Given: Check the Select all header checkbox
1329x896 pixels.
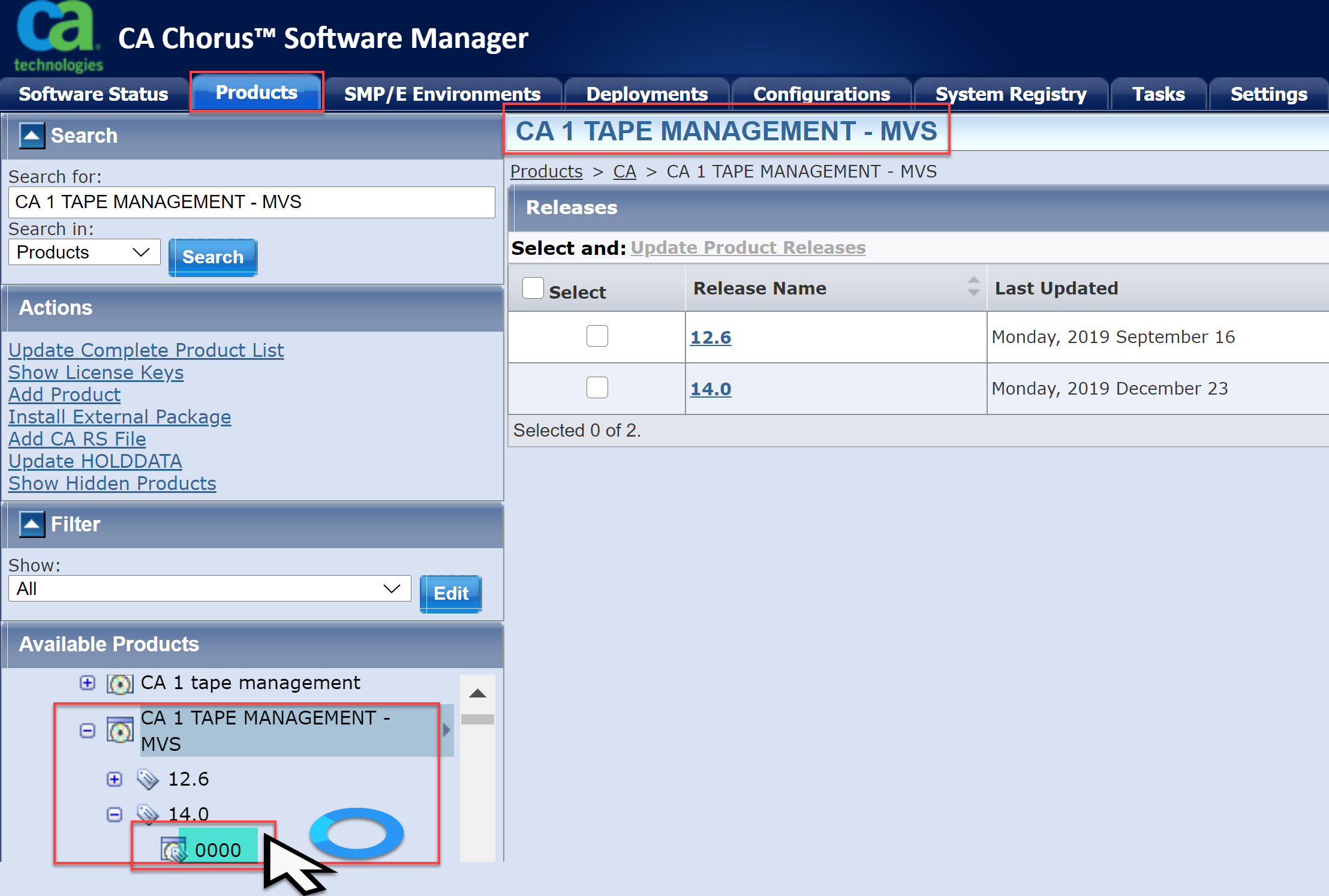Looking at the screenshot, I should click(533, 288).
